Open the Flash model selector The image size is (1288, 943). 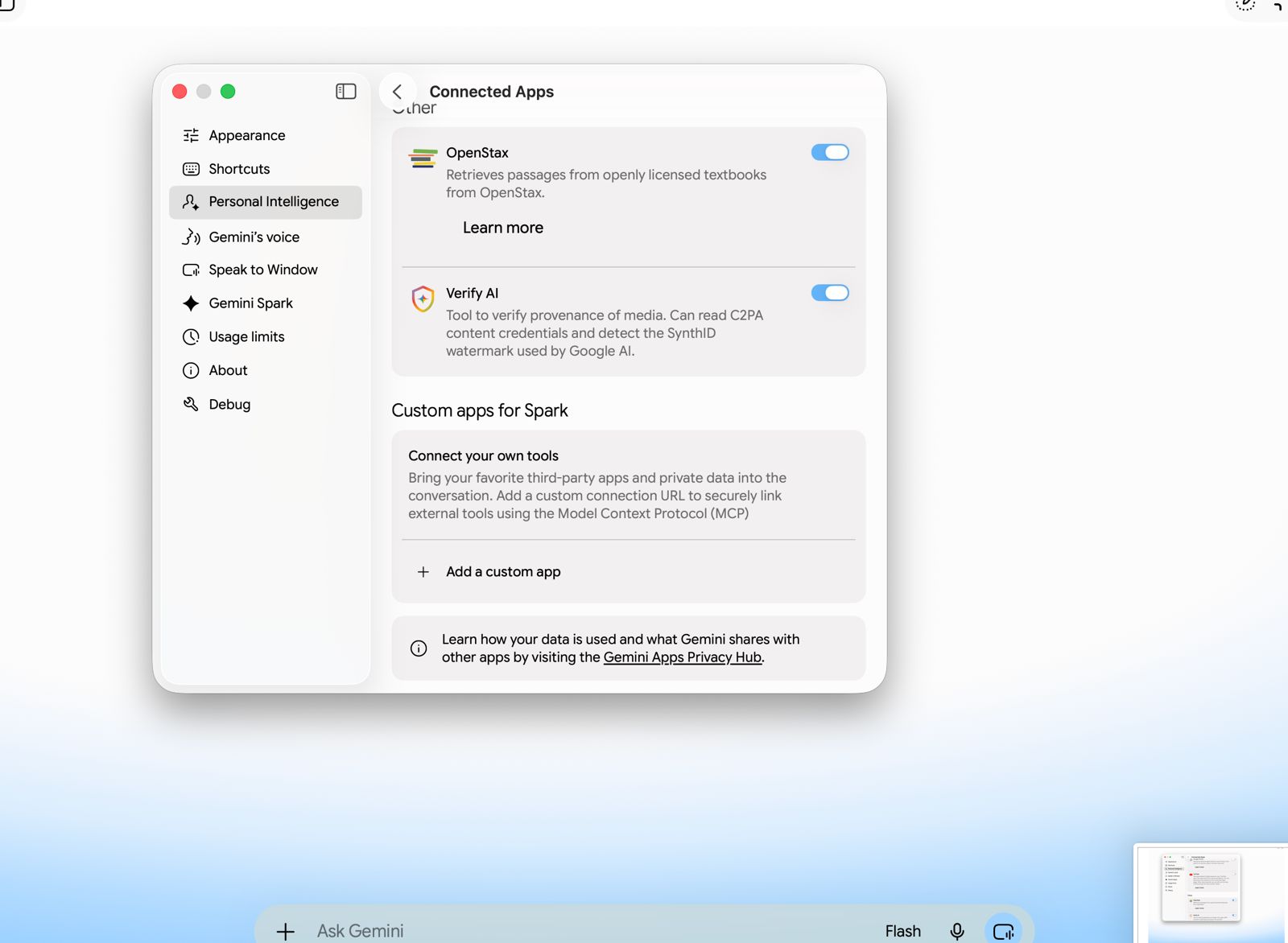(x=903, y=931)
